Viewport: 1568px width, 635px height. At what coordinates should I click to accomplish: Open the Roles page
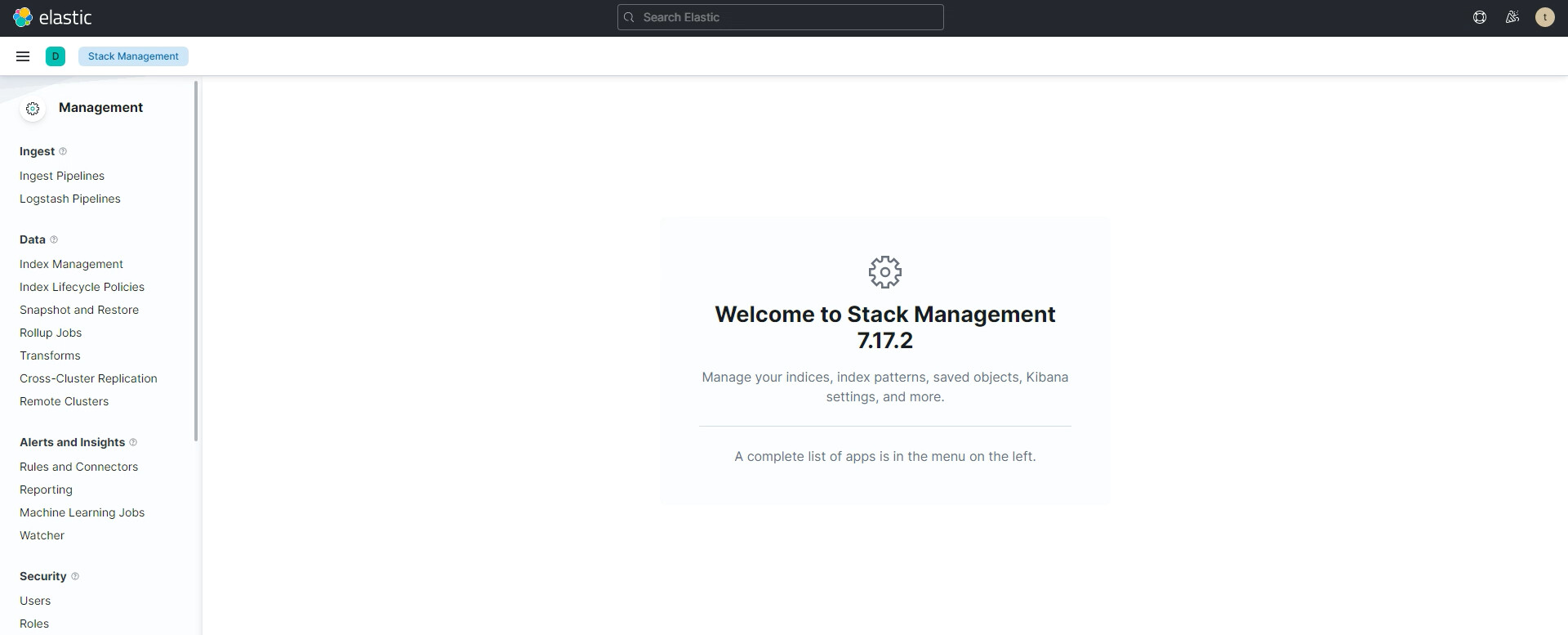pos(34,624)
